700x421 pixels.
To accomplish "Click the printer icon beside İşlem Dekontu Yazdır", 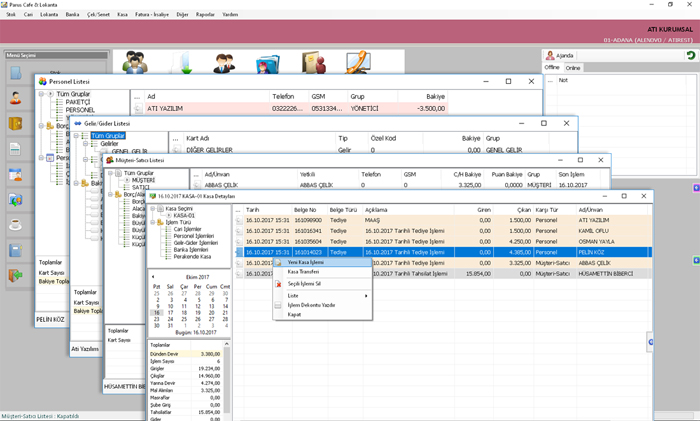I will [x=278, y=305].
